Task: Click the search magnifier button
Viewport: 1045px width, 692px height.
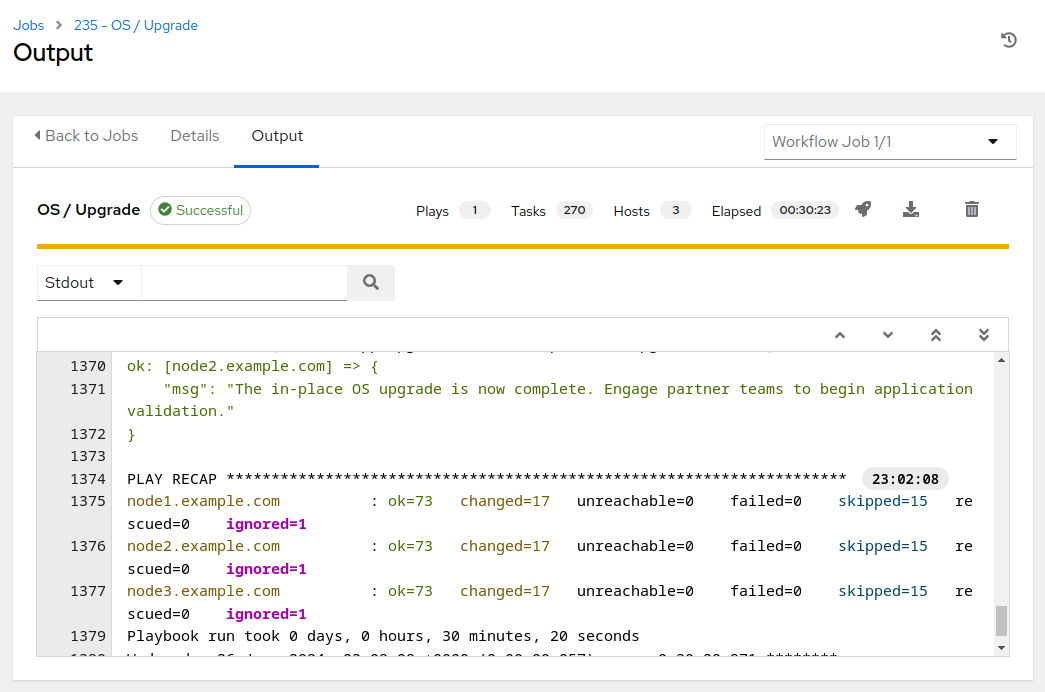Action: [371, 283]
